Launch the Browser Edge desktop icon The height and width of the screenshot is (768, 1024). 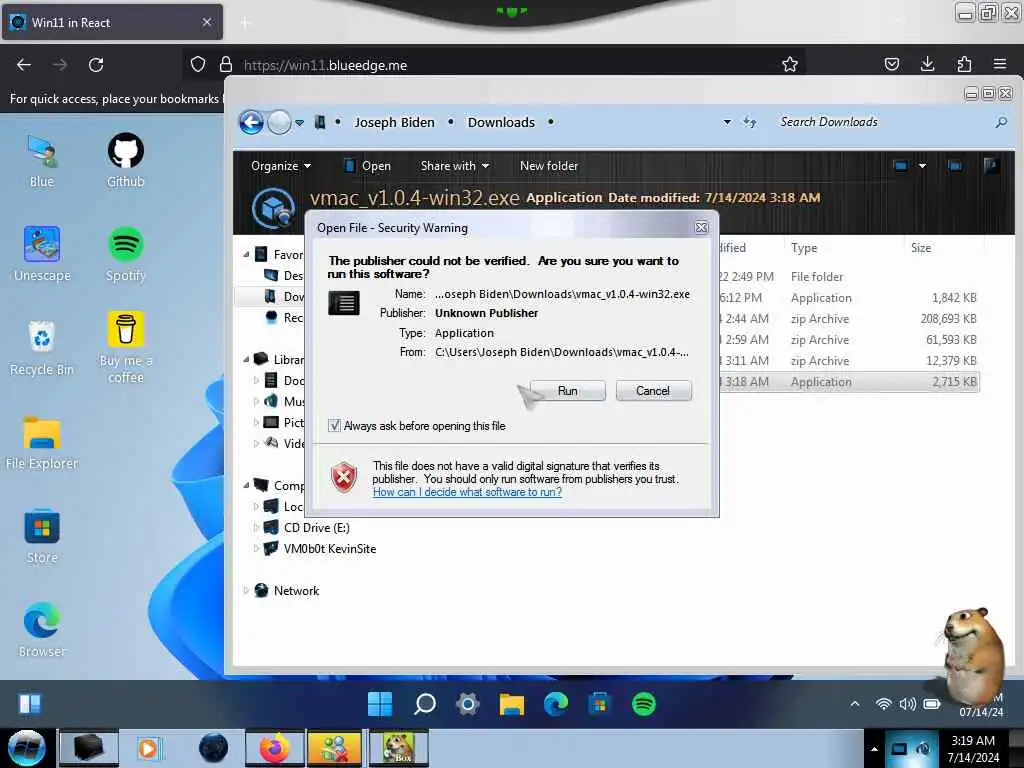click(42, 630)
